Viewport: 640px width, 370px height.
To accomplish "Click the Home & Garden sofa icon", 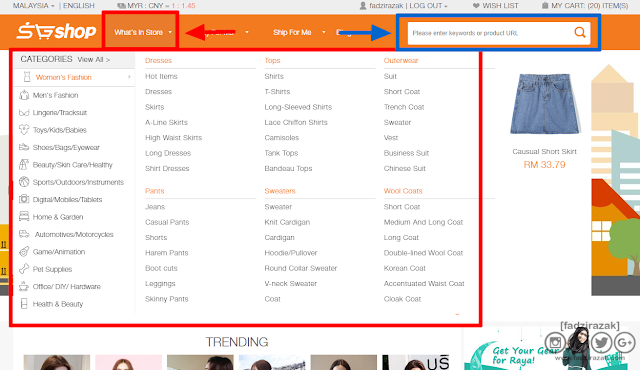I will coord(24,217).
